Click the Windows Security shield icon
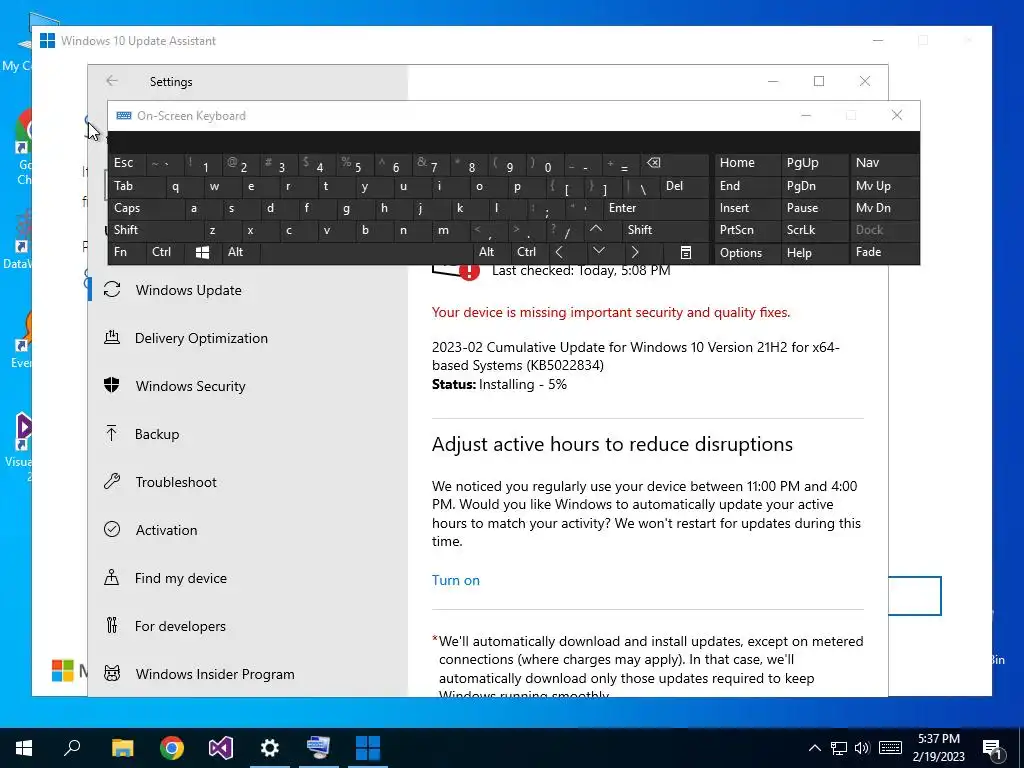1024x768 pixels. pos(112,385)
